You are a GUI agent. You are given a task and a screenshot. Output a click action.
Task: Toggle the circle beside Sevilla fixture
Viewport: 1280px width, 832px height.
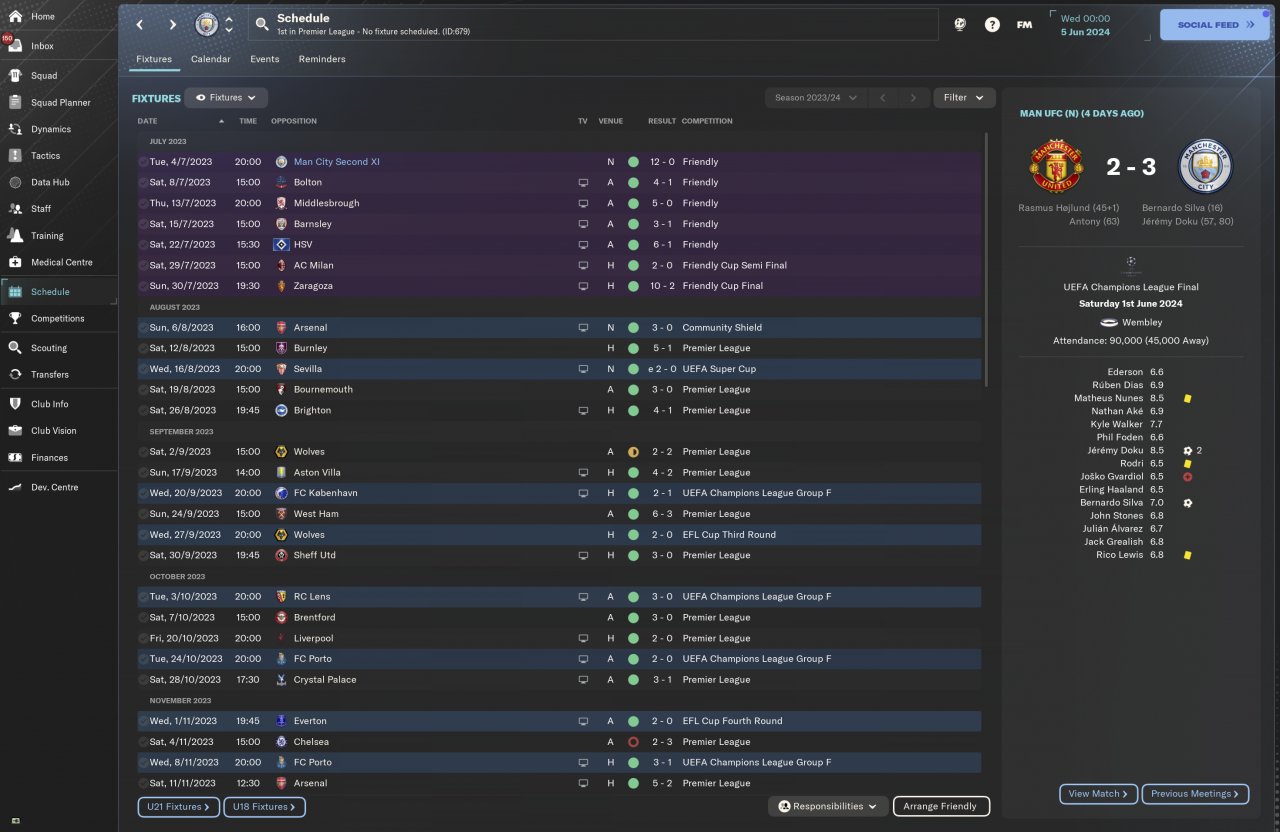click(143, 369)
